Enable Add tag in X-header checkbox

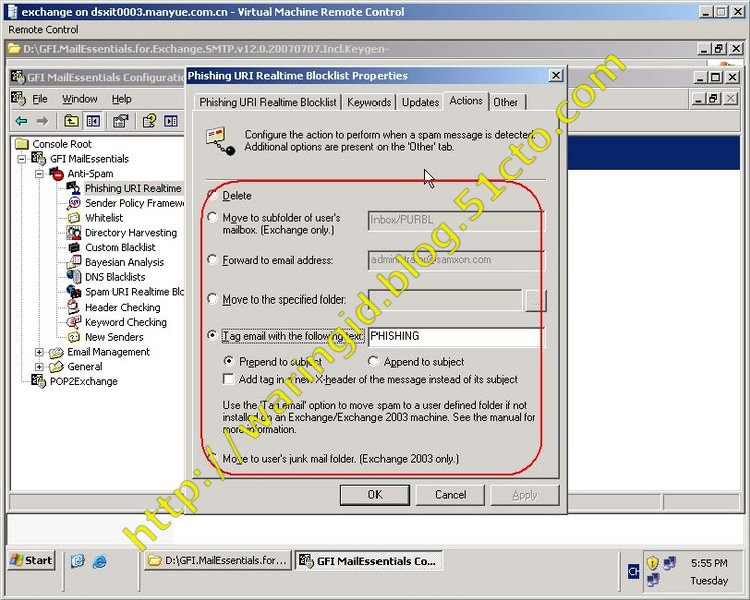click(229, 379)
